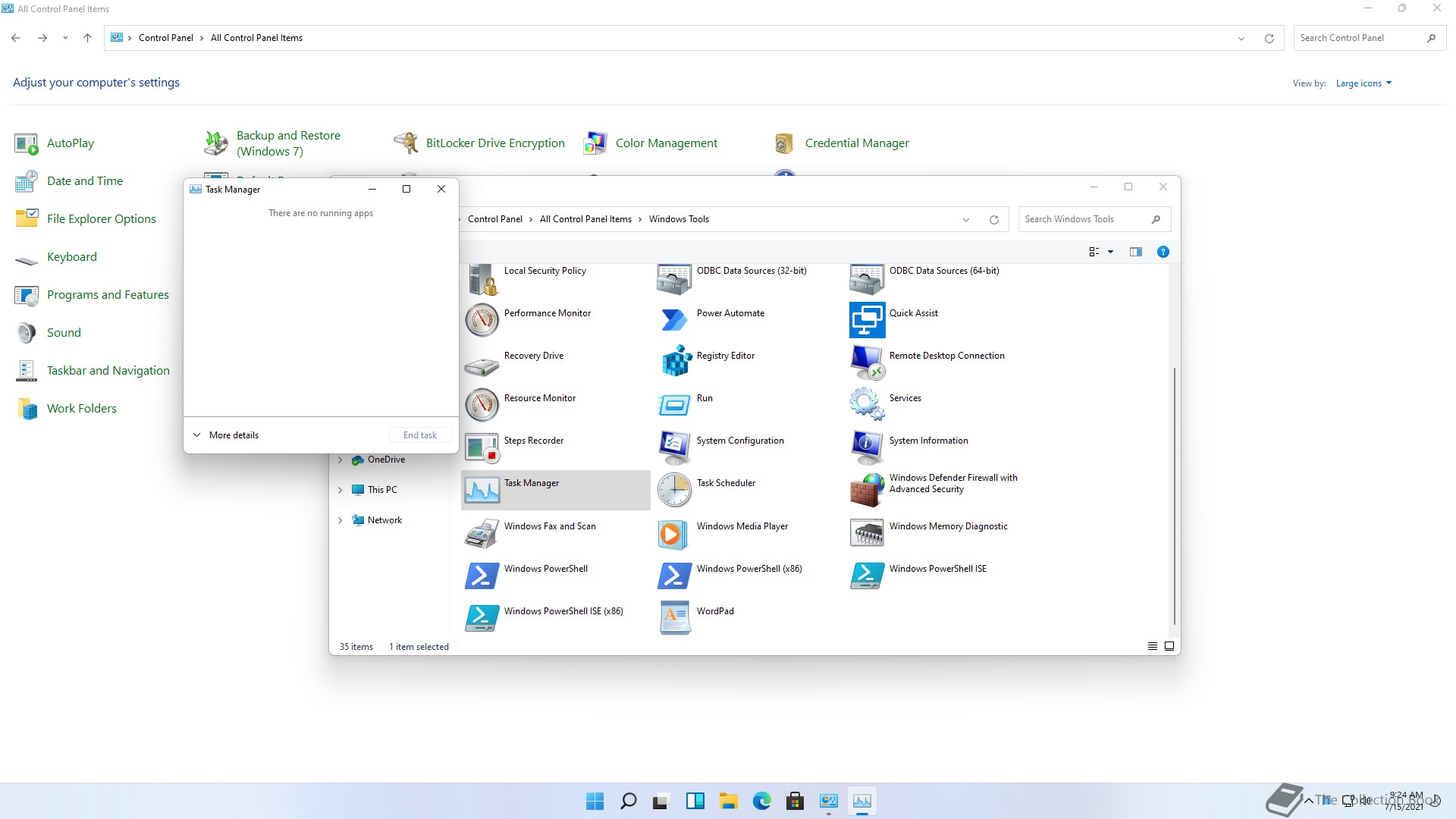This screenshot has width=1456, height=819.
Task: Expand More details in Task Manager
Action: click(x=226, y=435)
